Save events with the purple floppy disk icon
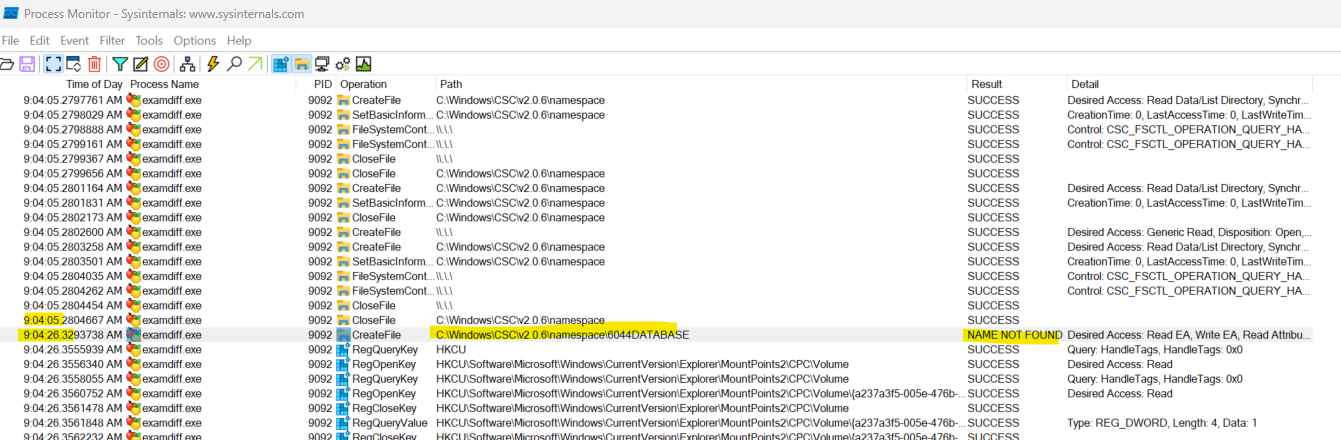Screen dimensions: 1341x440 click(x=27, y=64)
